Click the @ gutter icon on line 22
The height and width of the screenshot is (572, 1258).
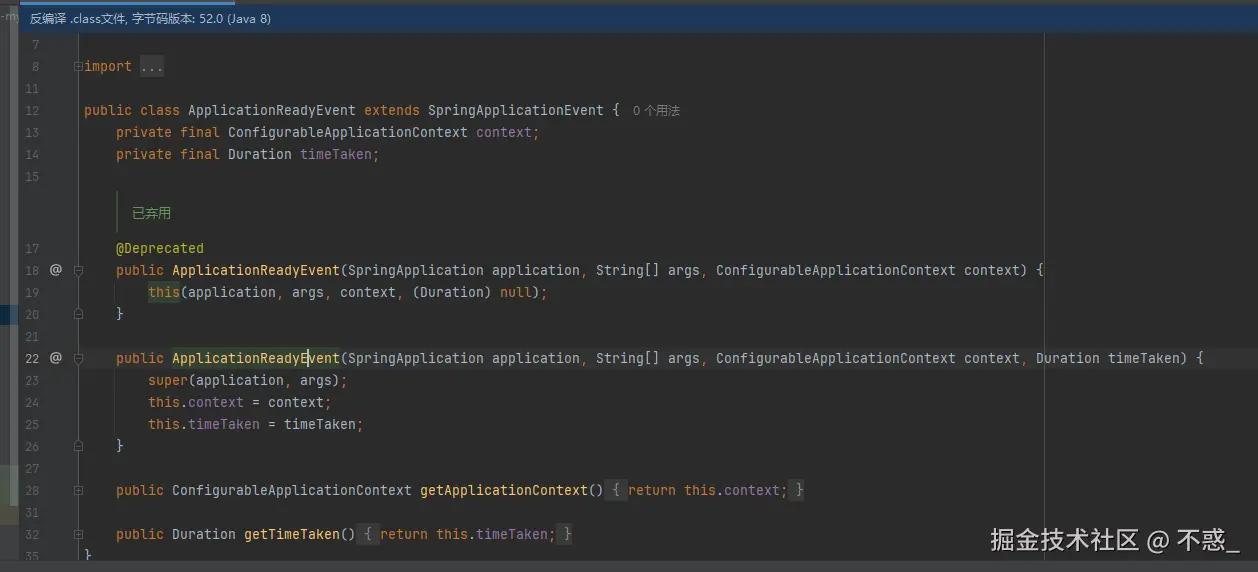coord(56,358)
